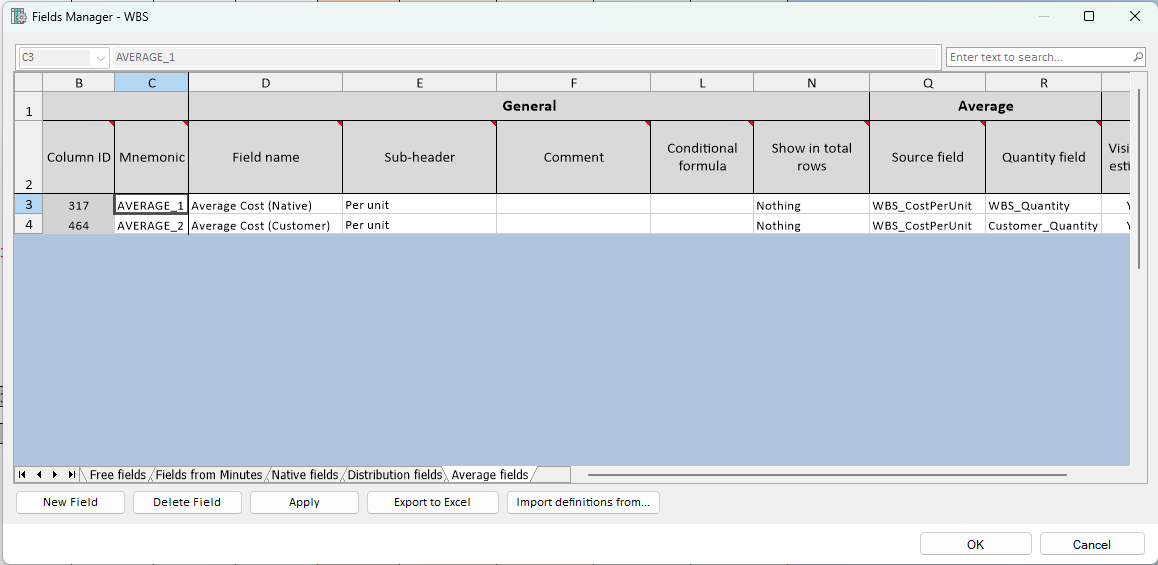Select the Native fields tab
Screen dimensions: 1158x565
coord(305,475)
